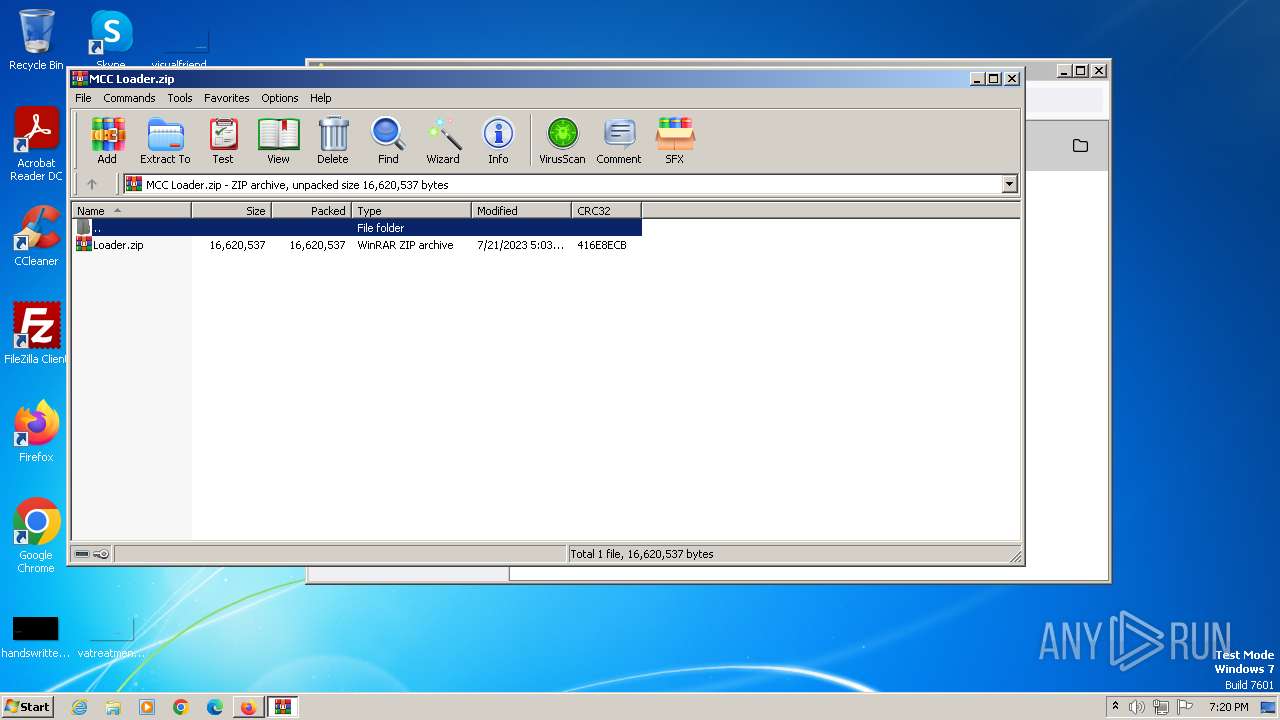This screenshot has height=720, width=1280.
Task: Open the Favorites menu
Action: [227, 98]
